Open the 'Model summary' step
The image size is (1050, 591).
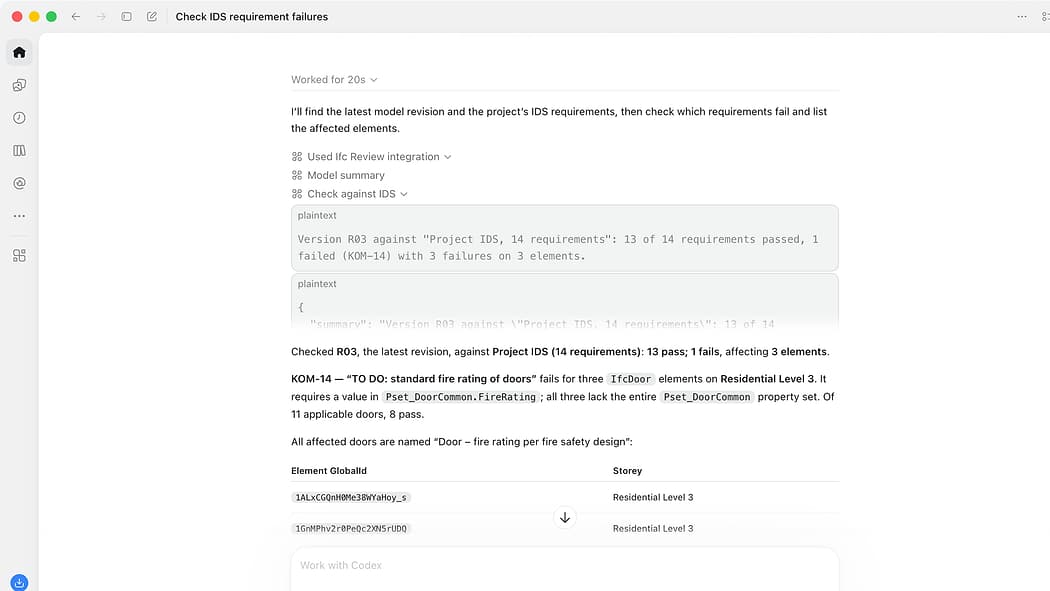tap(338, 175)
